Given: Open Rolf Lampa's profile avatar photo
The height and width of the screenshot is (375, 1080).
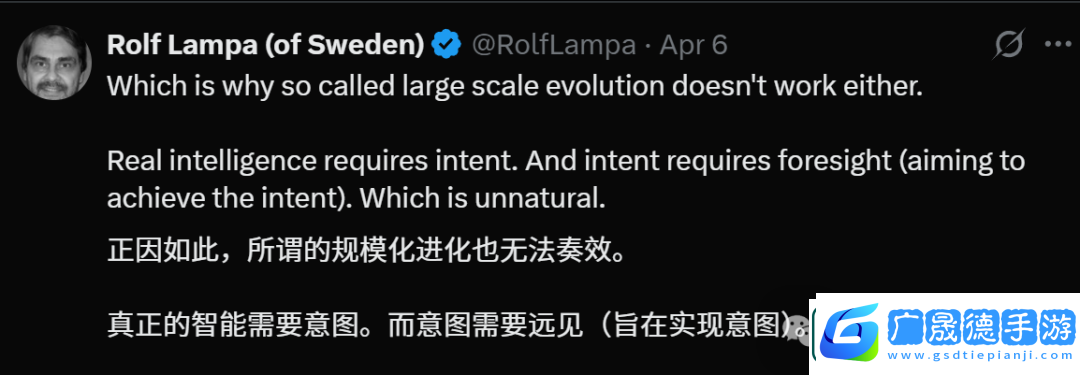Looking at the screenshot, I should click(x=54, y=63).
